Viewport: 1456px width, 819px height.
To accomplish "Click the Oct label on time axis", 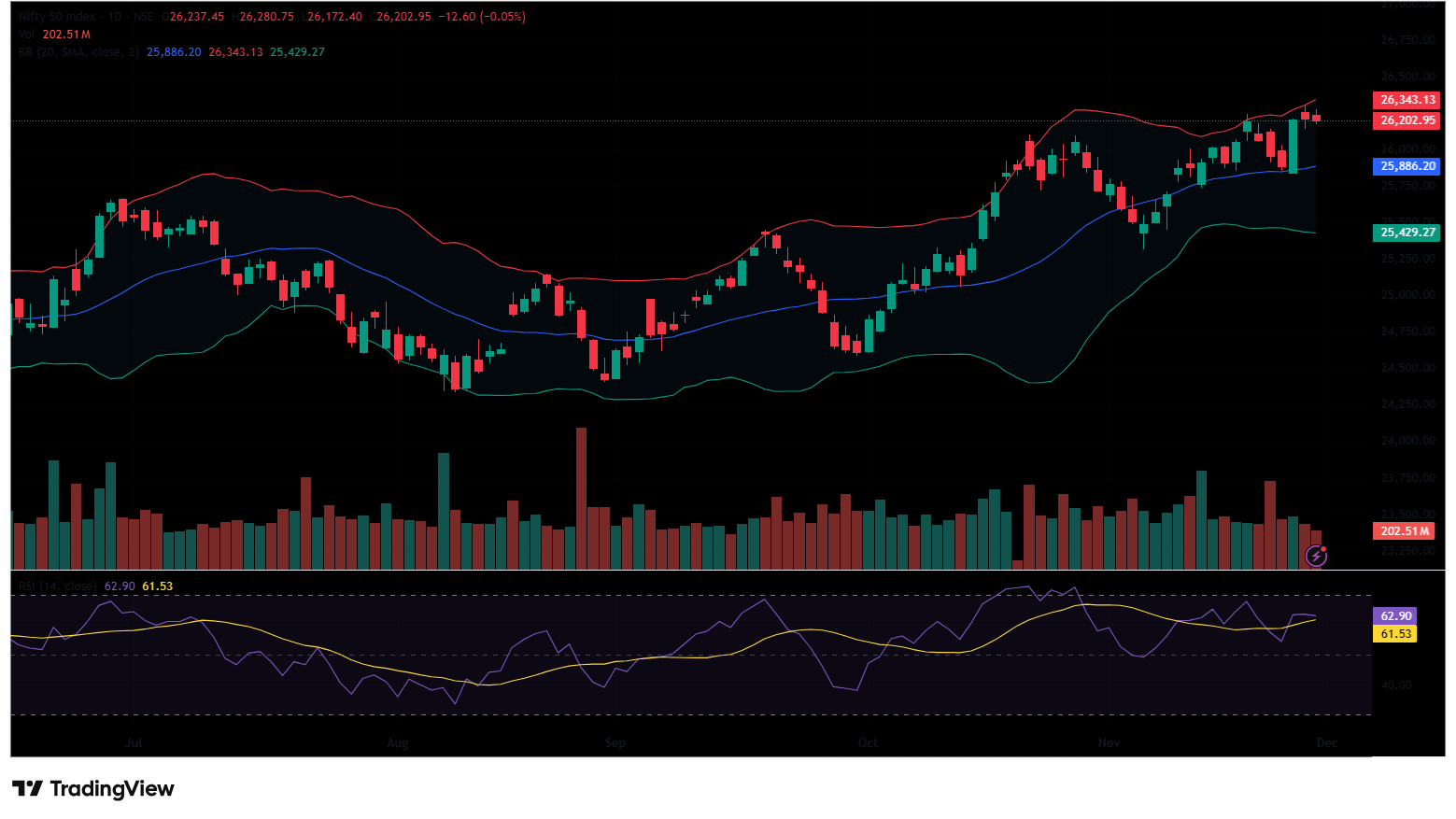I will coord(868,743).
